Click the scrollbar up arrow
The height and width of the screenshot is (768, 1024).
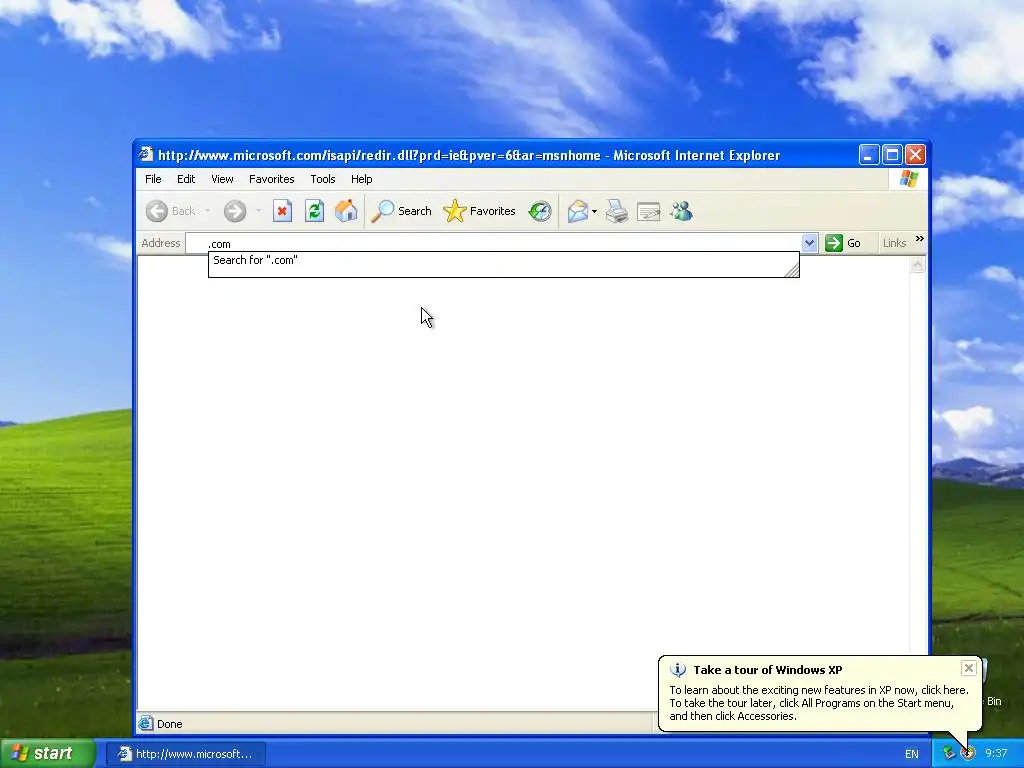[918, 264]
